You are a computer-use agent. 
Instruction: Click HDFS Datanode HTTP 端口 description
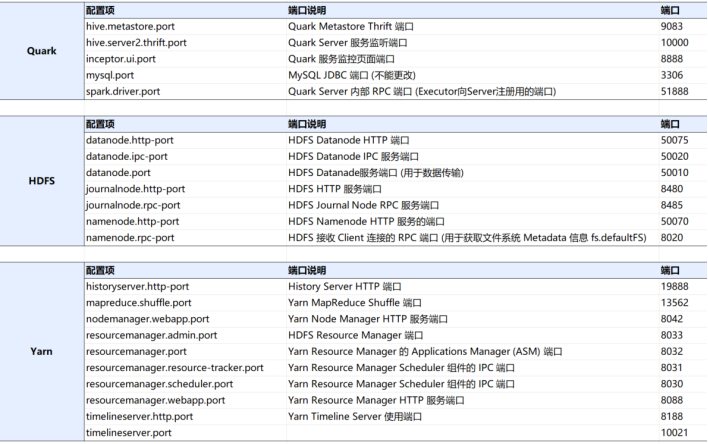pos(473,140)
